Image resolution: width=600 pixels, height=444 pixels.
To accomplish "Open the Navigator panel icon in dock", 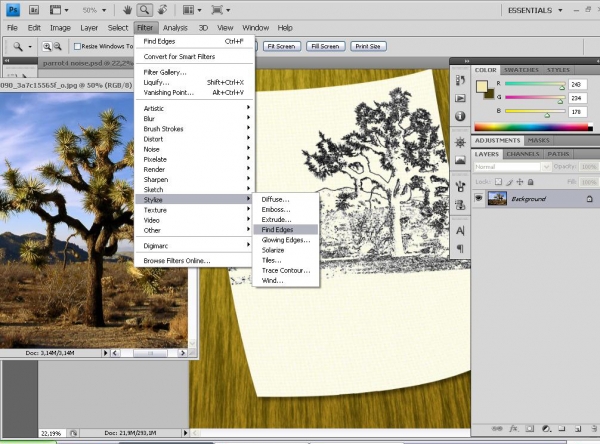I will pyautogui.click(x=460, y=143).
